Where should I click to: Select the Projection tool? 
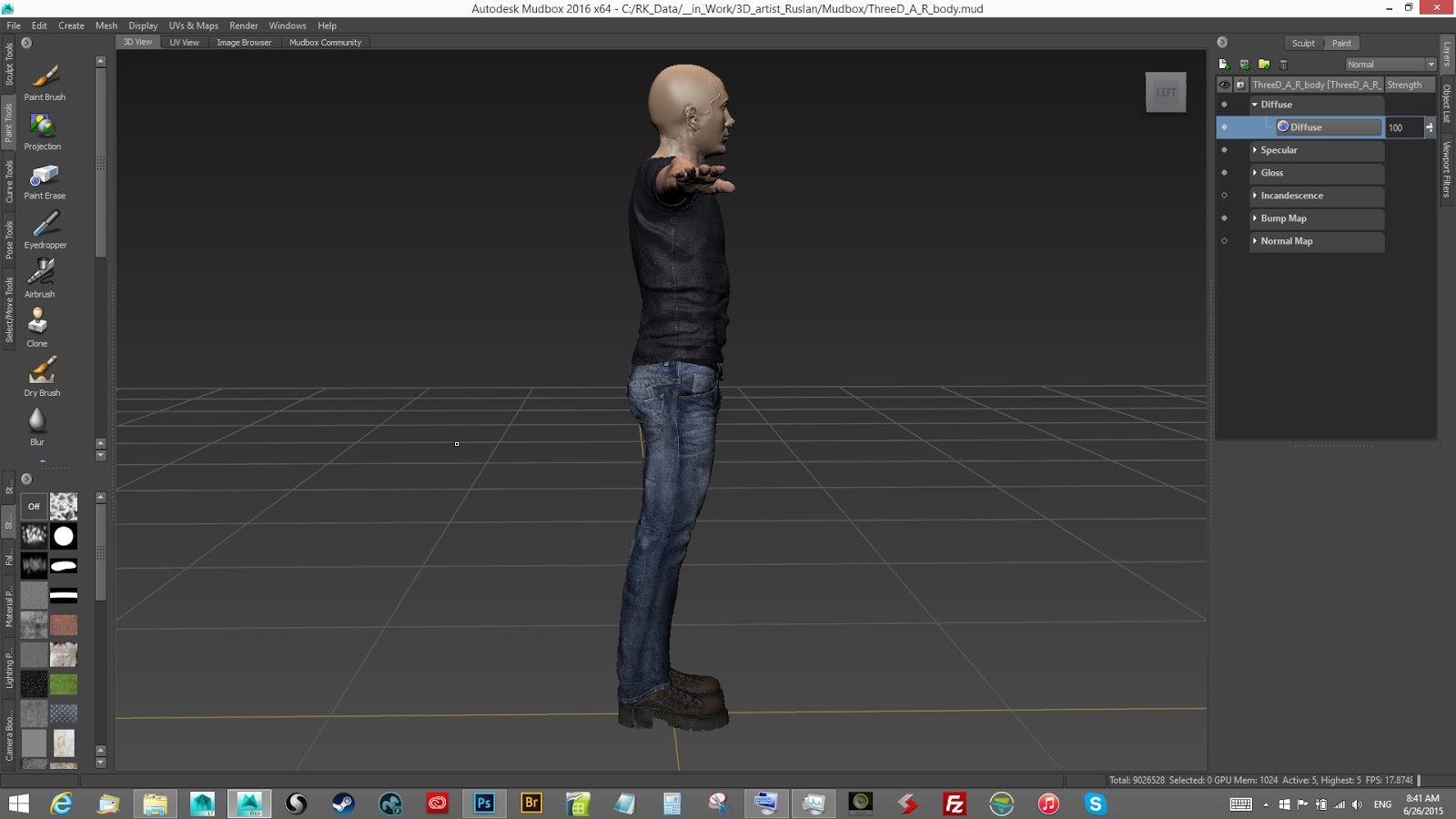coord(43,132)
